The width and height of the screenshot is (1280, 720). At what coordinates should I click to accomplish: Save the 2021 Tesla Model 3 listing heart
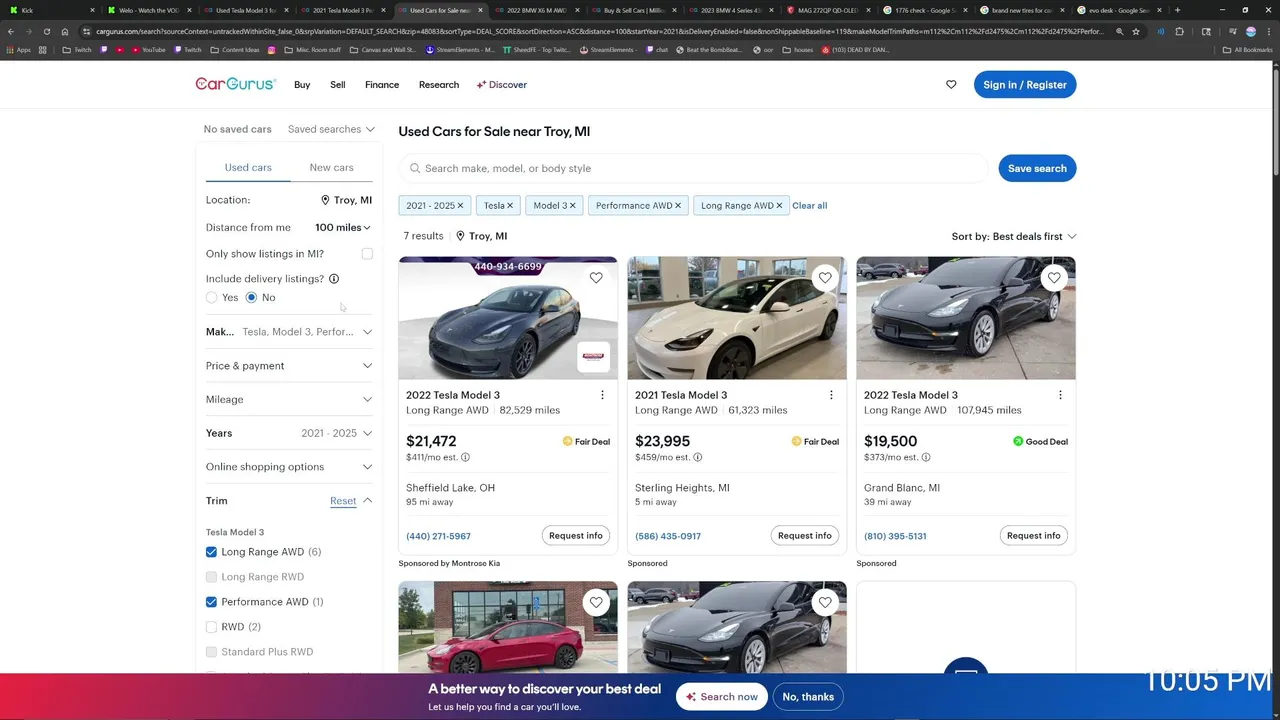click(825, 278)
